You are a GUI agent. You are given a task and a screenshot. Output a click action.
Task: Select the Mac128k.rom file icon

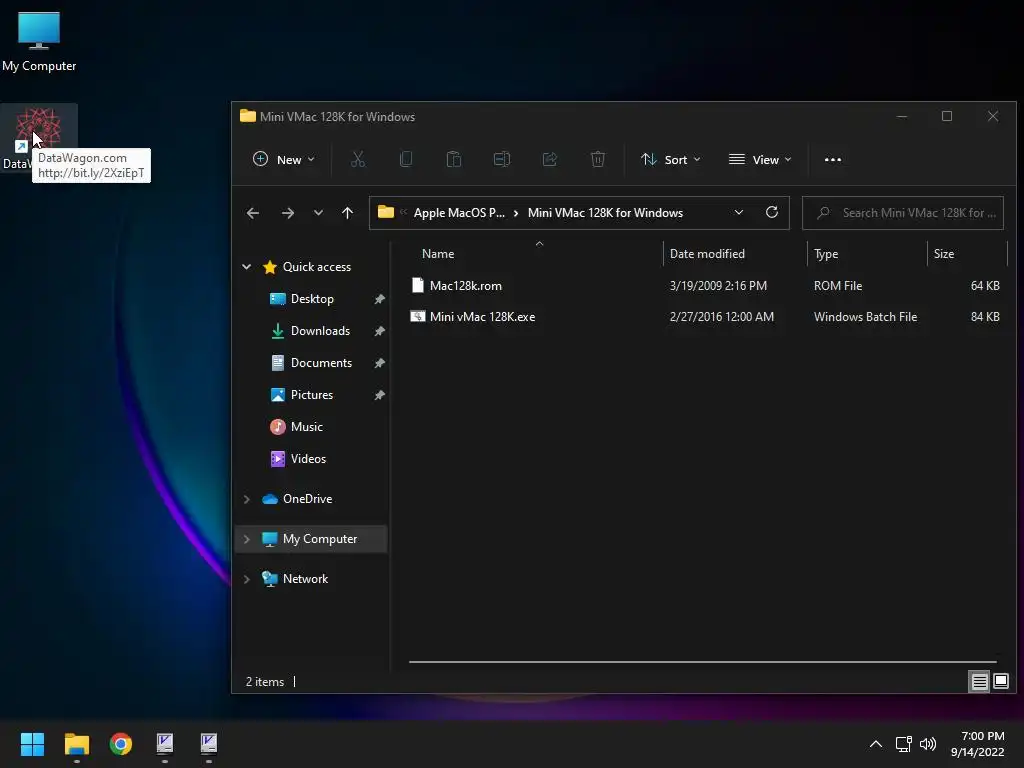(x=418, y=285)
